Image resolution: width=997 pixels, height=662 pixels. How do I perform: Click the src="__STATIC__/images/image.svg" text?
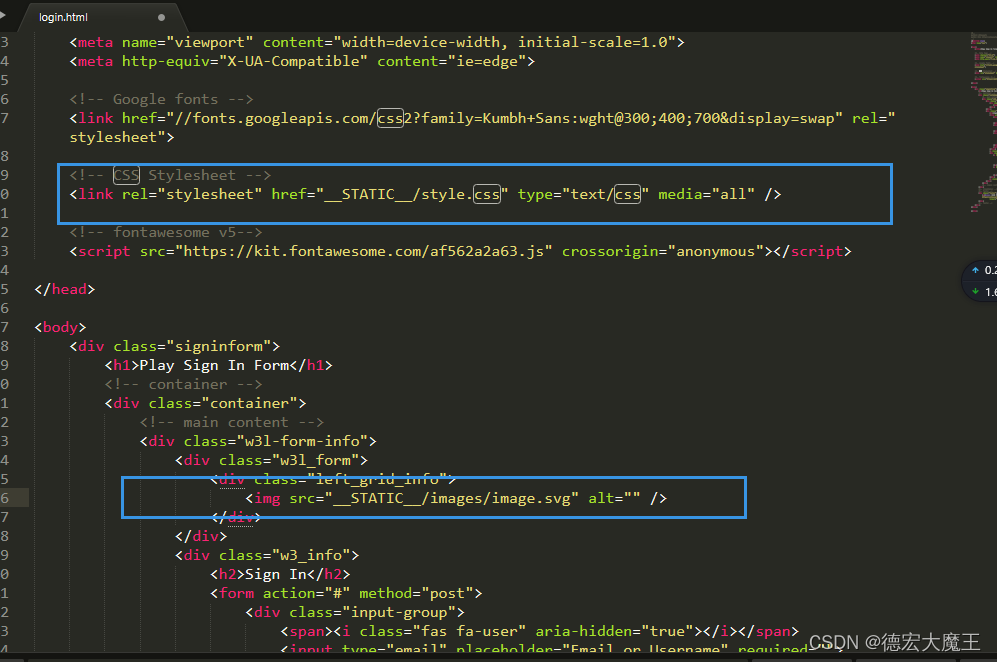pos(434,499)
